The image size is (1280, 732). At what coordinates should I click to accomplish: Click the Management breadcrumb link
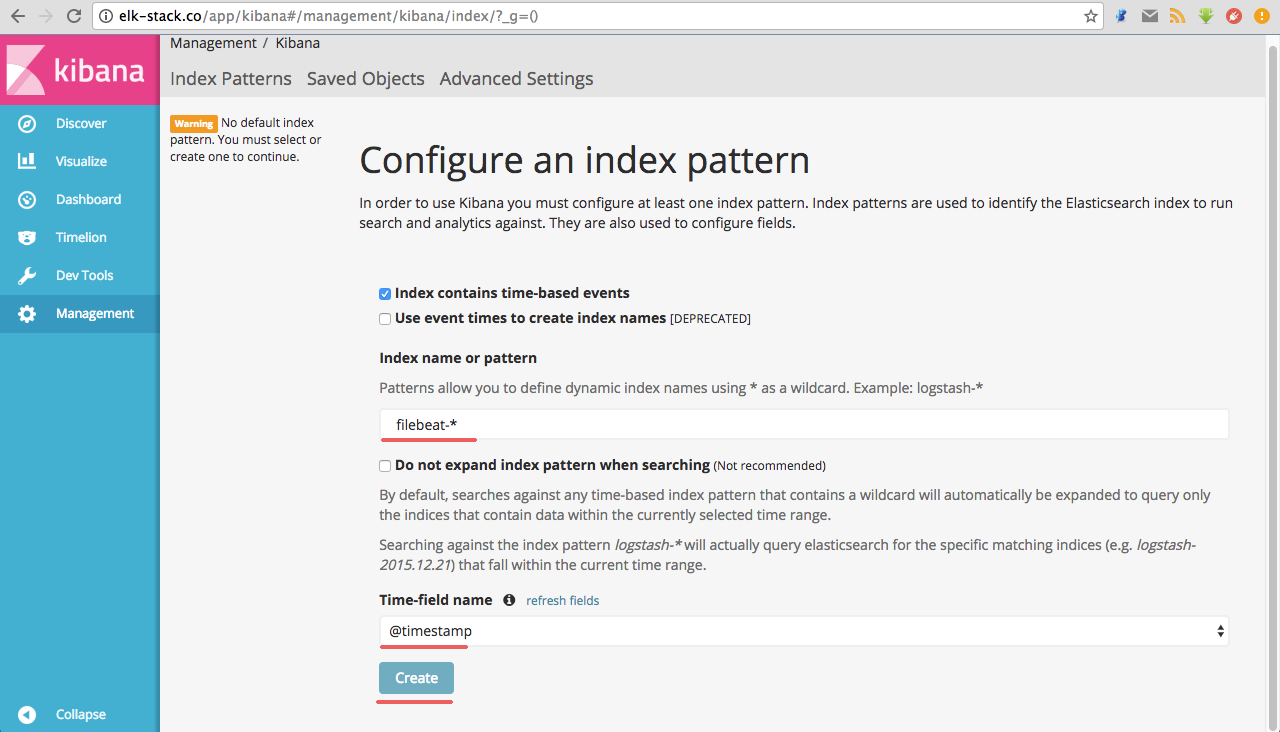pyautogui.click(x=213, y=42)
